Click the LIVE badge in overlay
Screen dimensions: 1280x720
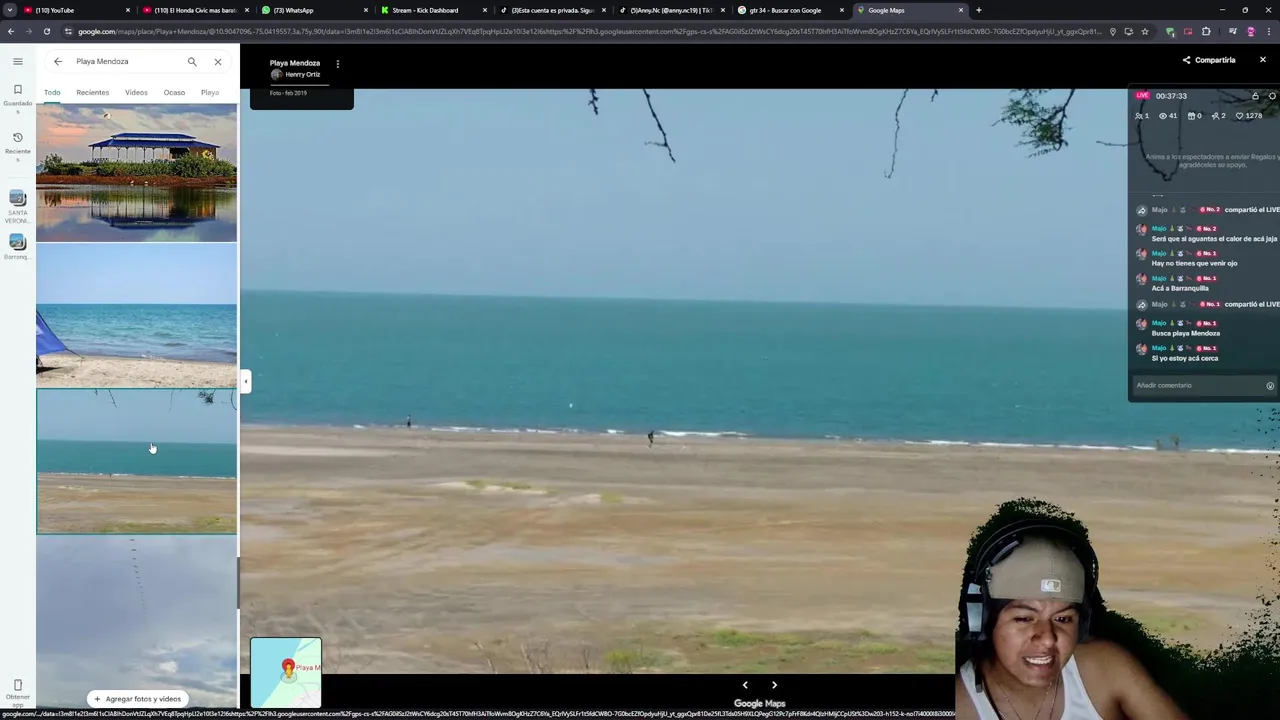[x=1142, y=96]
